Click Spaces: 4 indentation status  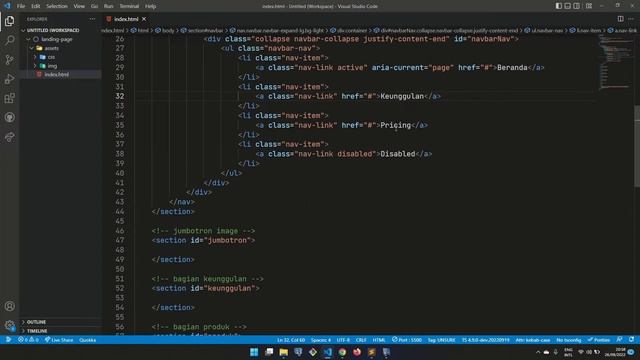(321, 340)
